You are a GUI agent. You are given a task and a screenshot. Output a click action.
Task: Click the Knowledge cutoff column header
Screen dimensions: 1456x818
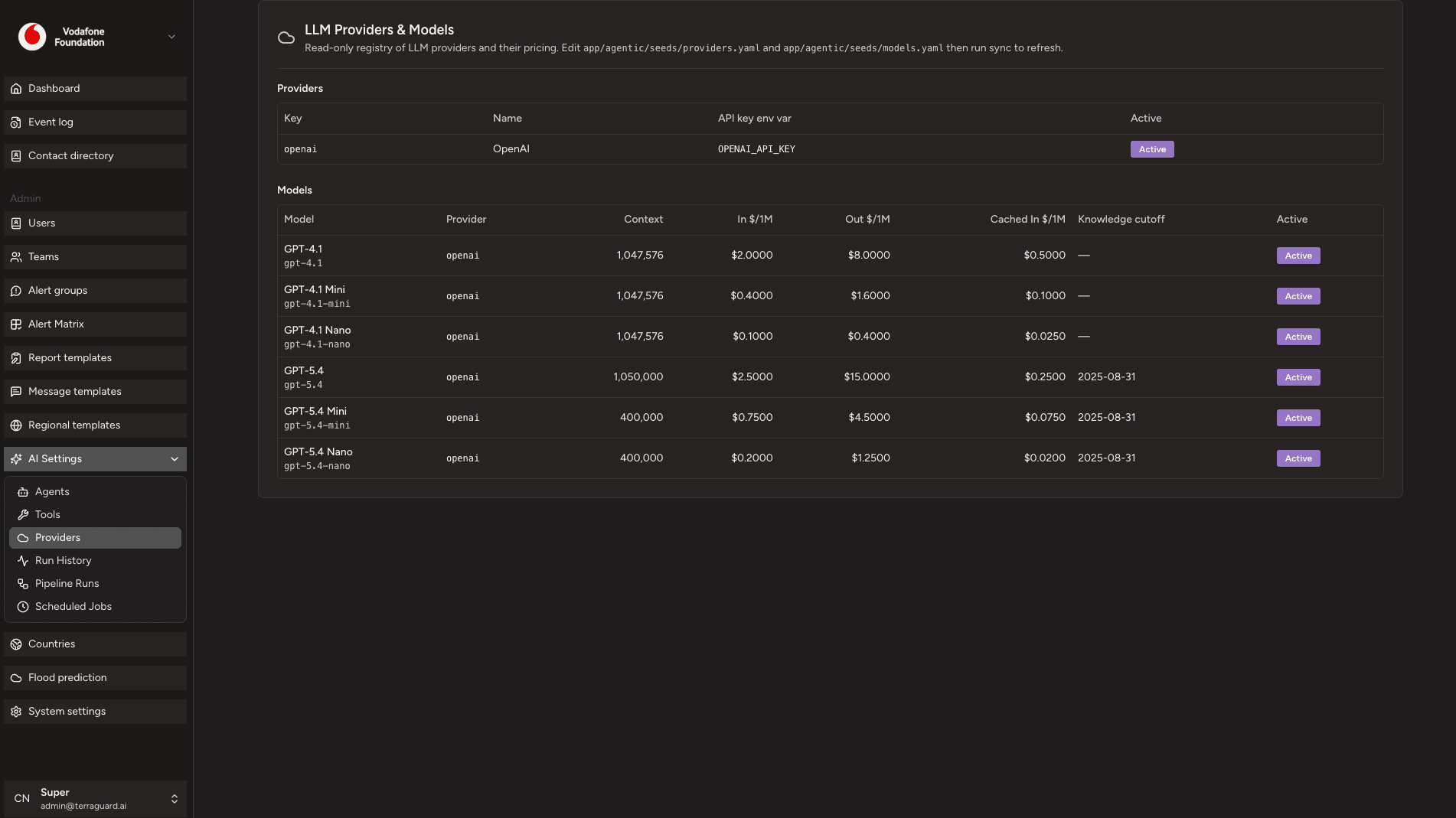pos(1121,220)
